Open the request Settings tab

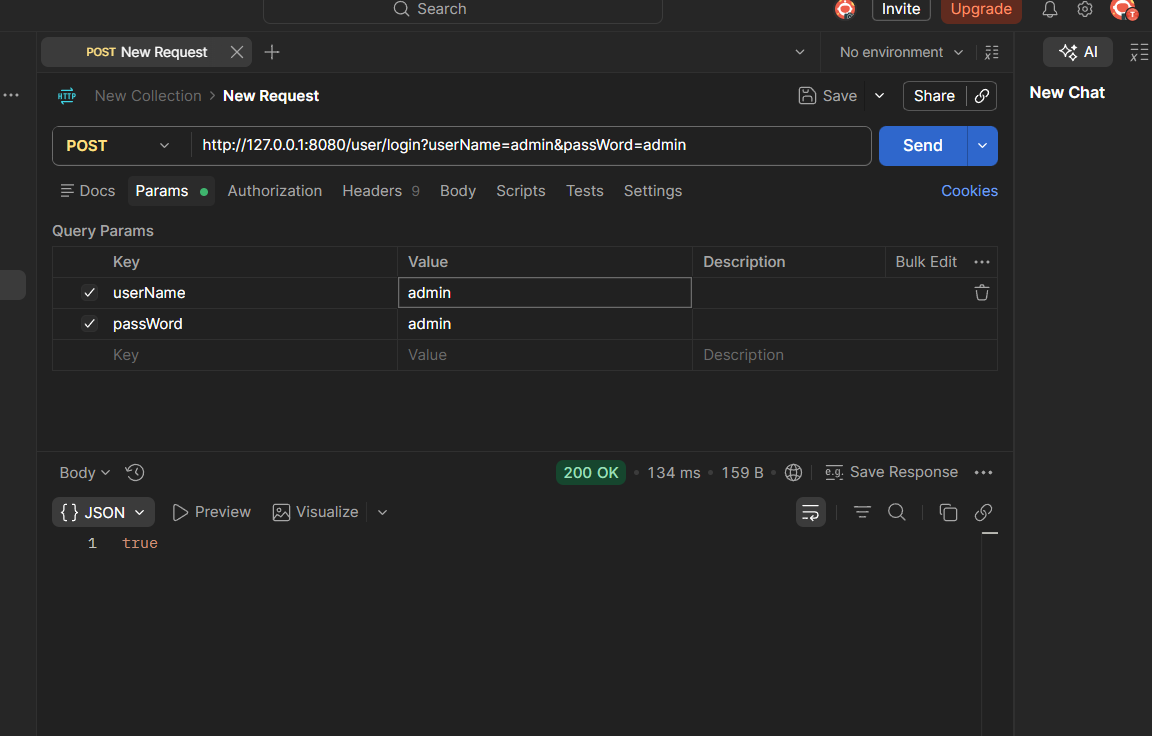(652, 191)
